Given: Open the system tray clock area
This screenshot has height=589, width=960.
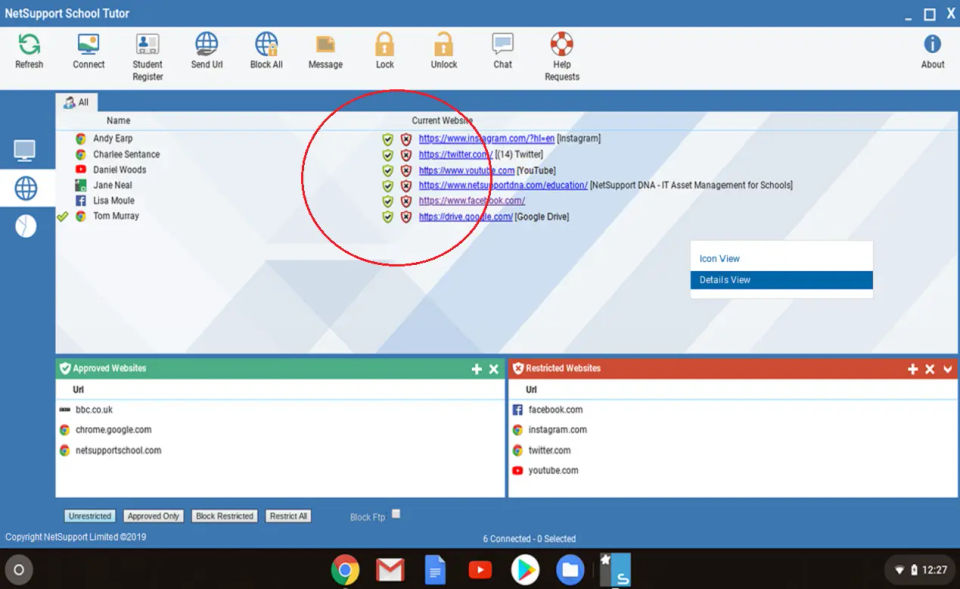Looking at the screenshot, I should 921,570.
